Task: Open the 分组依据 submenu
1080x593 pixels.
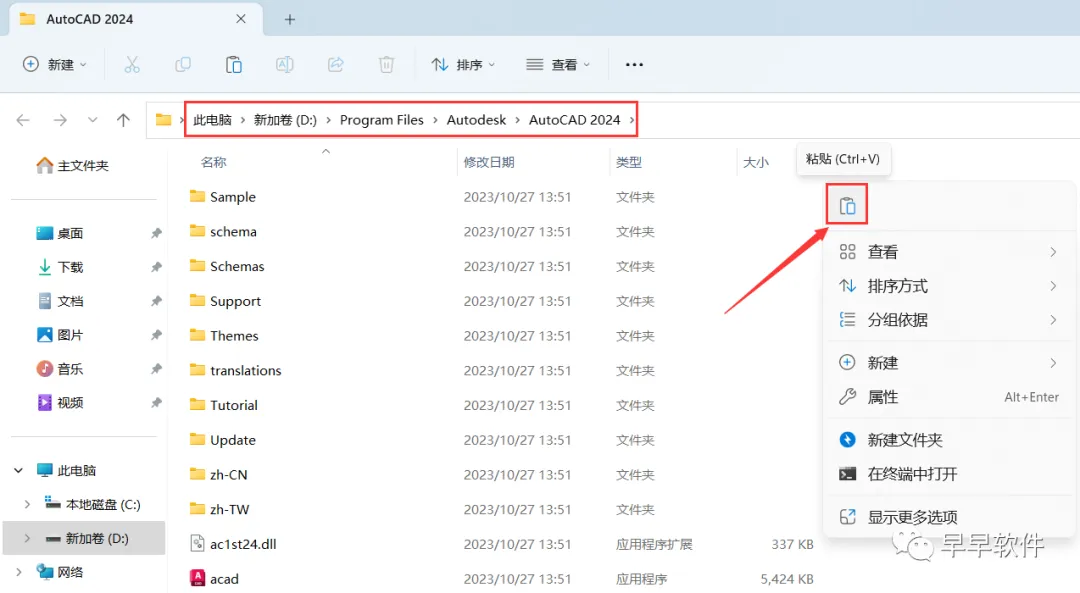Action: tap(948, 320)
